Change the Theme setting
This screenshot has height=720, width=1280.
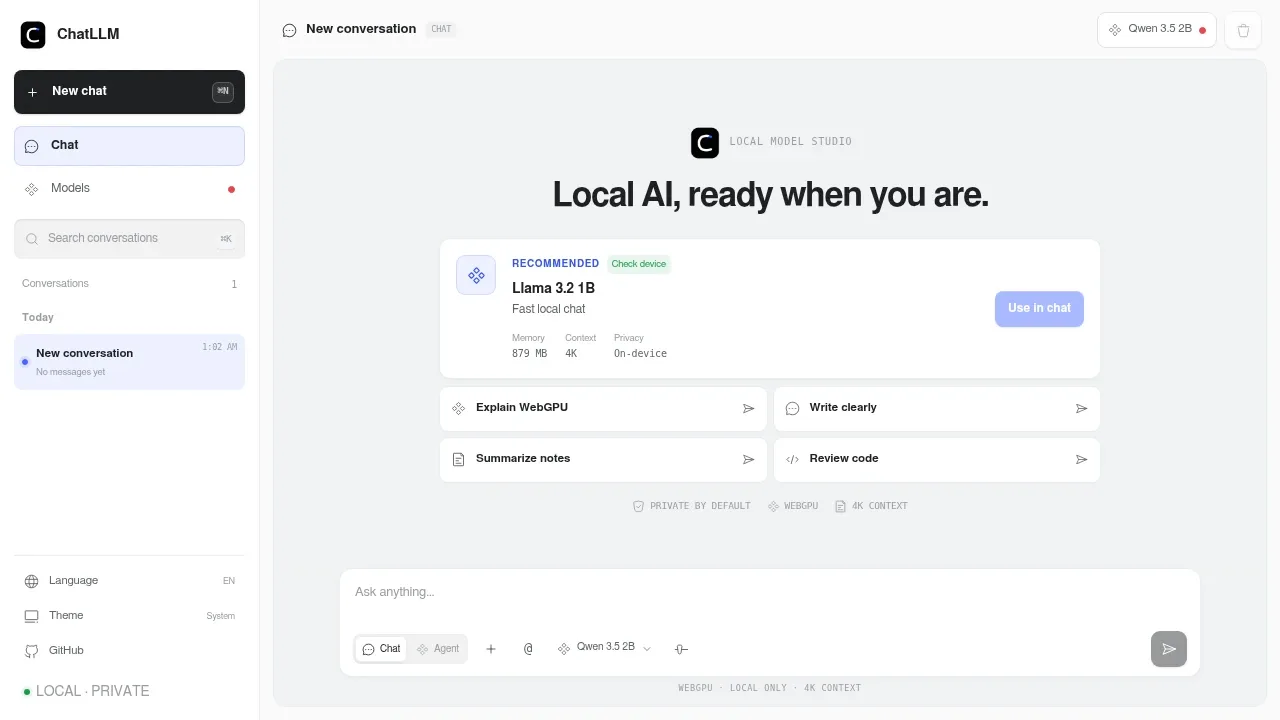[129, 616]
